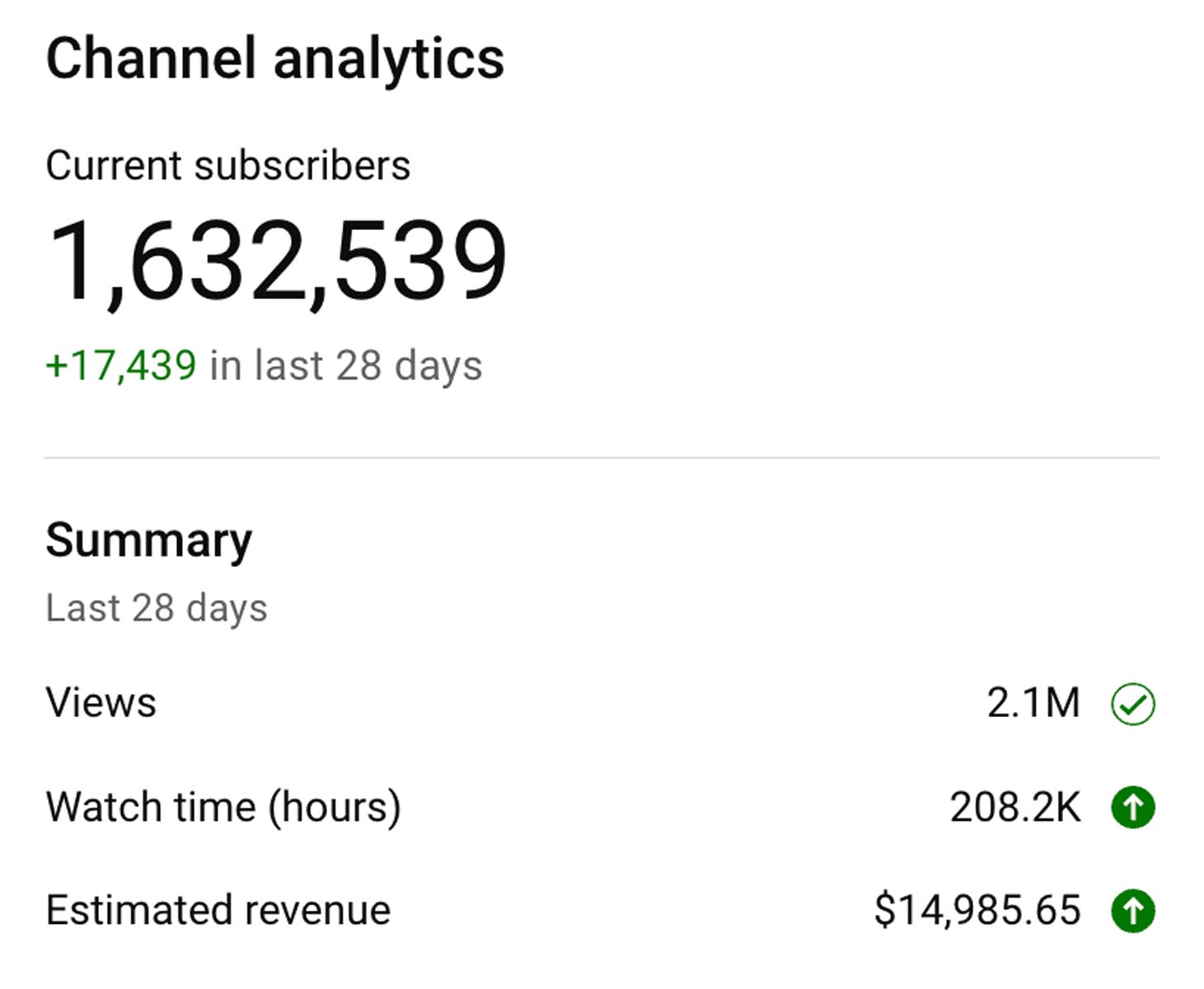
Task: Click the word 'analytics' in the title
Action: point(388,62)
